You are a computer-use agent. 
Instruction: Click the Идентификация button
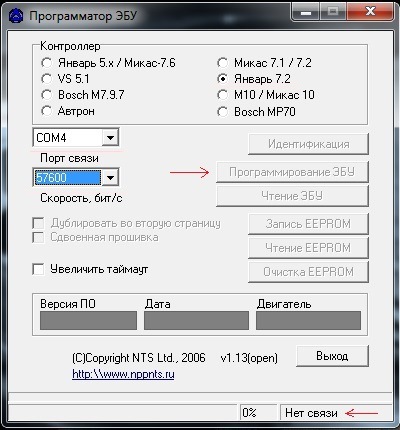tap(309, 144)
